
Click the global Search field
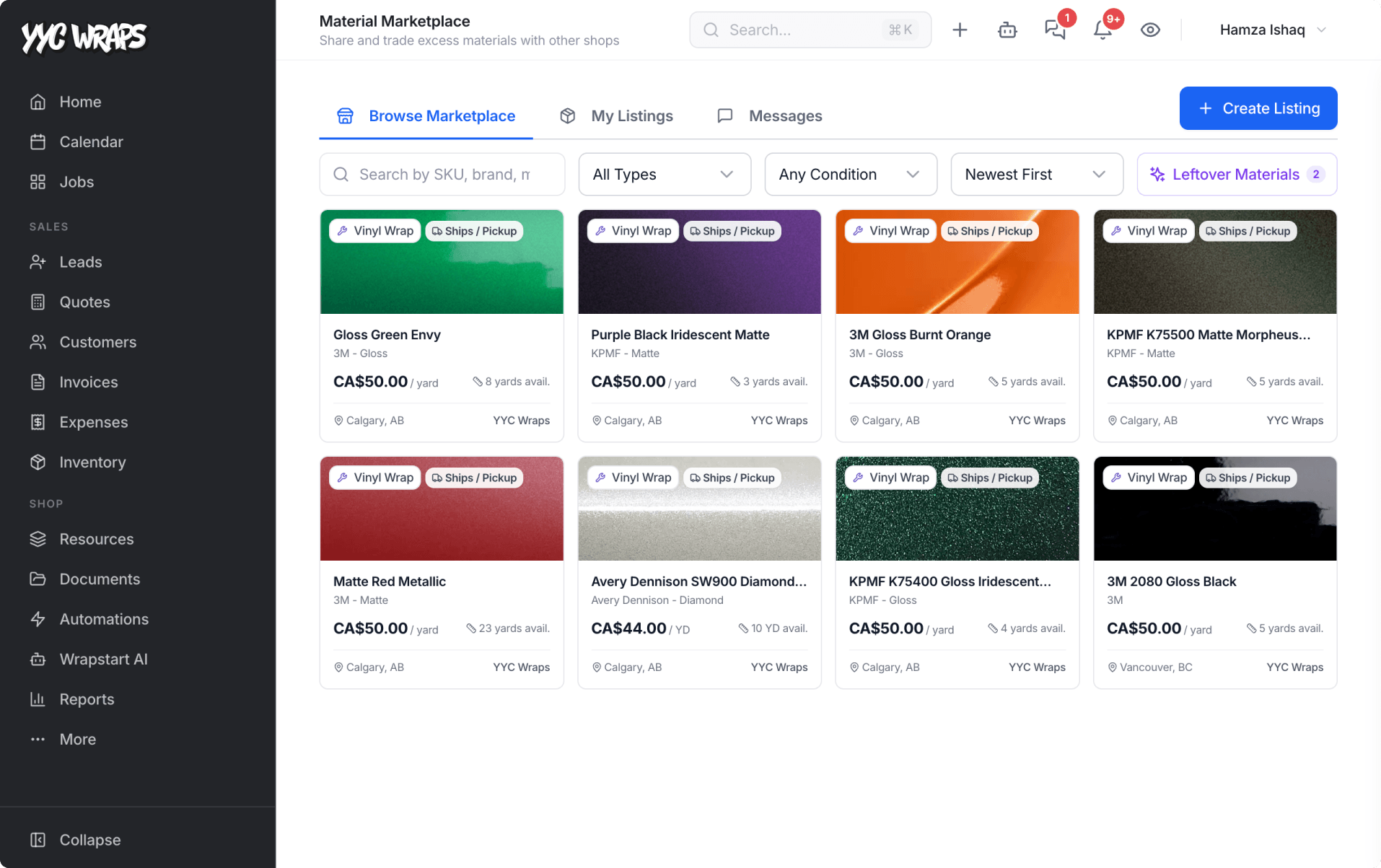(810, 30)
